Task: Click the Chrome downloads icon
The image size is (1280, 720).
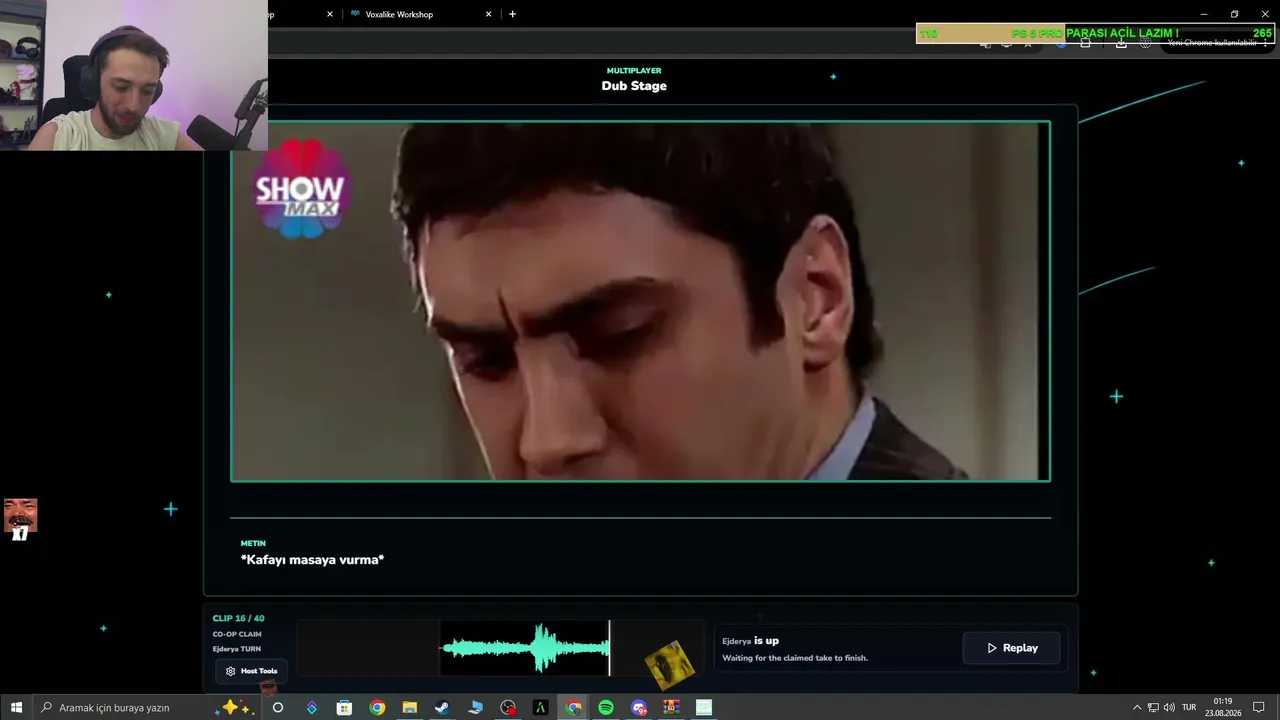Action: [1121, 43]
